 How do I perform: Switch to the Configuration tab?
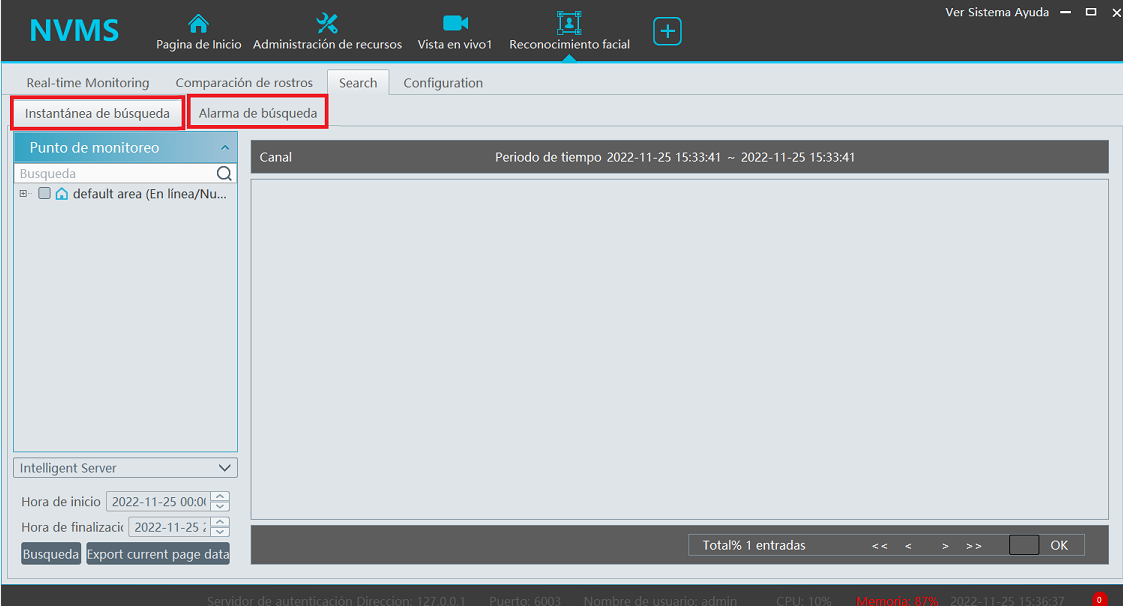pos(443,83)
